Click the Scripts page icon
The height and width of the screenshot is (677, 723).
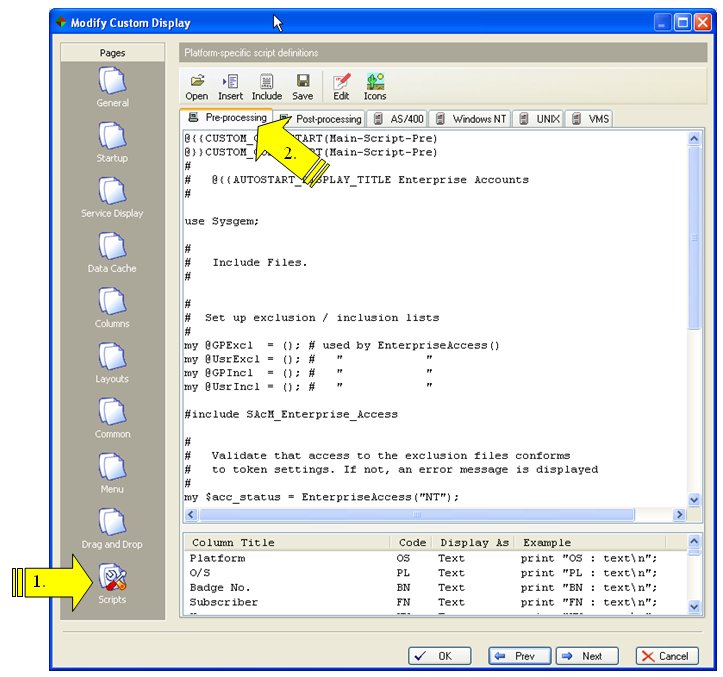(x=112, y=580)
